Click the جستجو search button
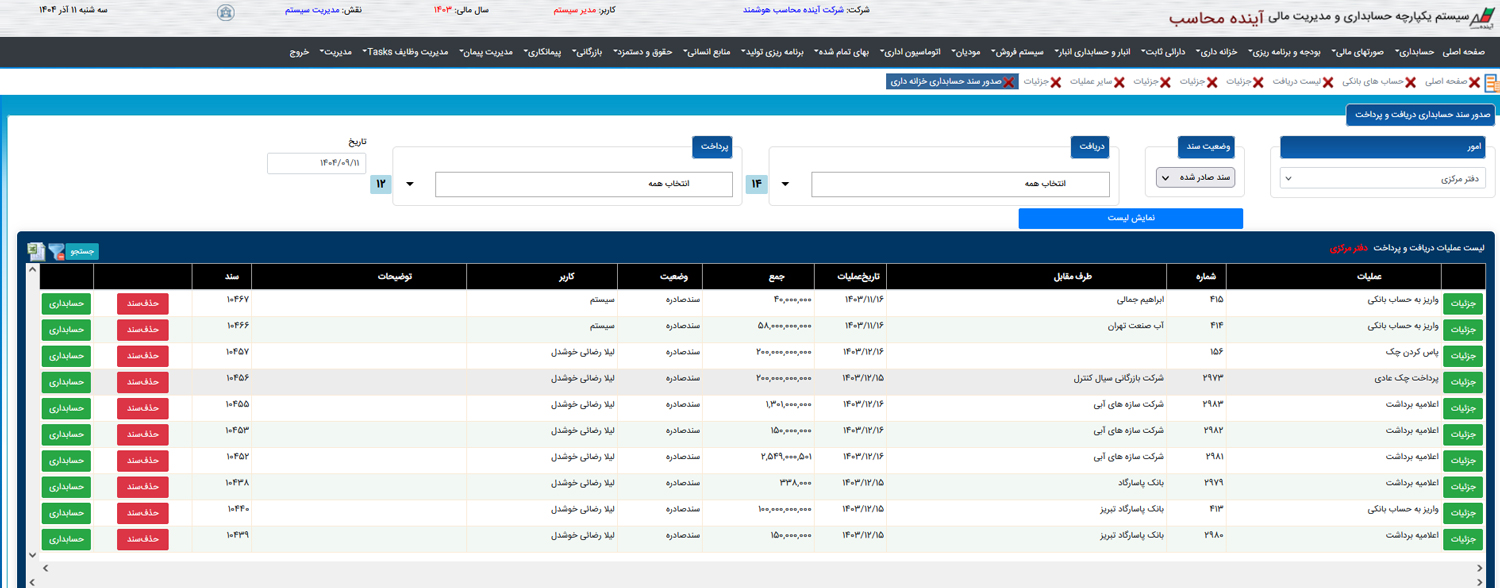The height and width of the screenshot is (588, 1500). click(83, 252)
